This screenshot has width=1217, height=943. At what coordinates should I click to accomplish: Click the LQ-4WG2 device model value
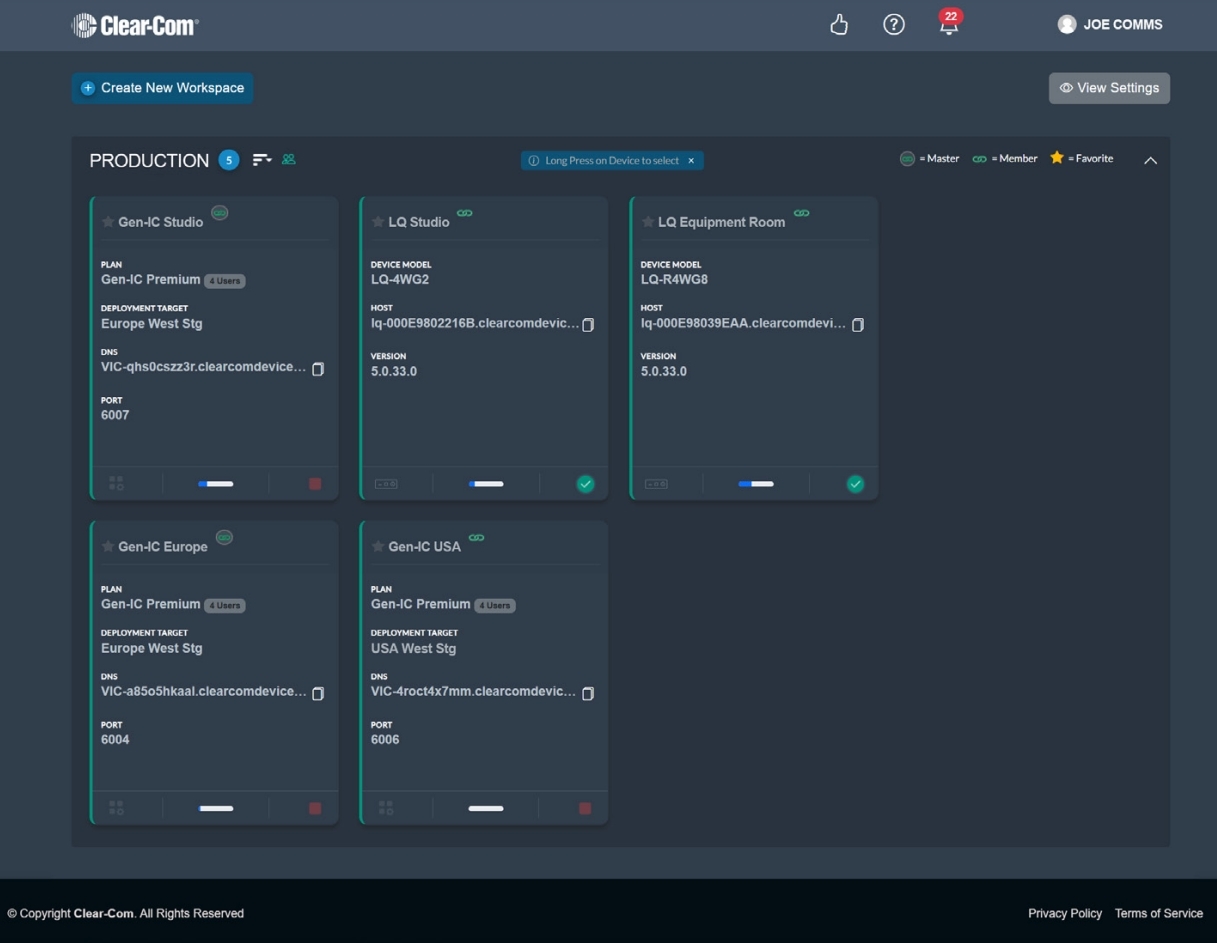click(x=400, y=280)
